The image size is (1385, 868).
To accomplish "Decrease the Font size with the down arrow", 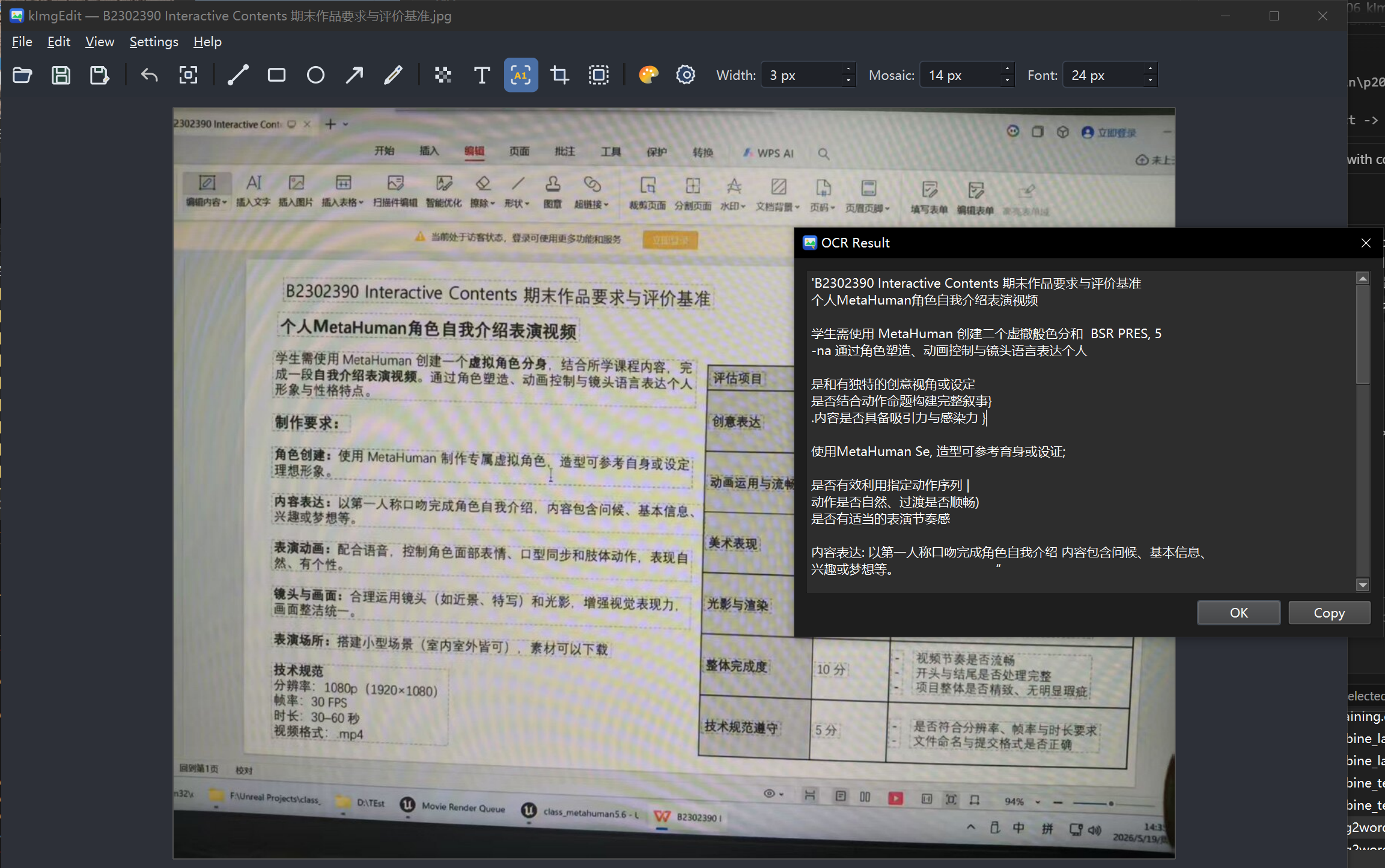I will click(1150, 81).
